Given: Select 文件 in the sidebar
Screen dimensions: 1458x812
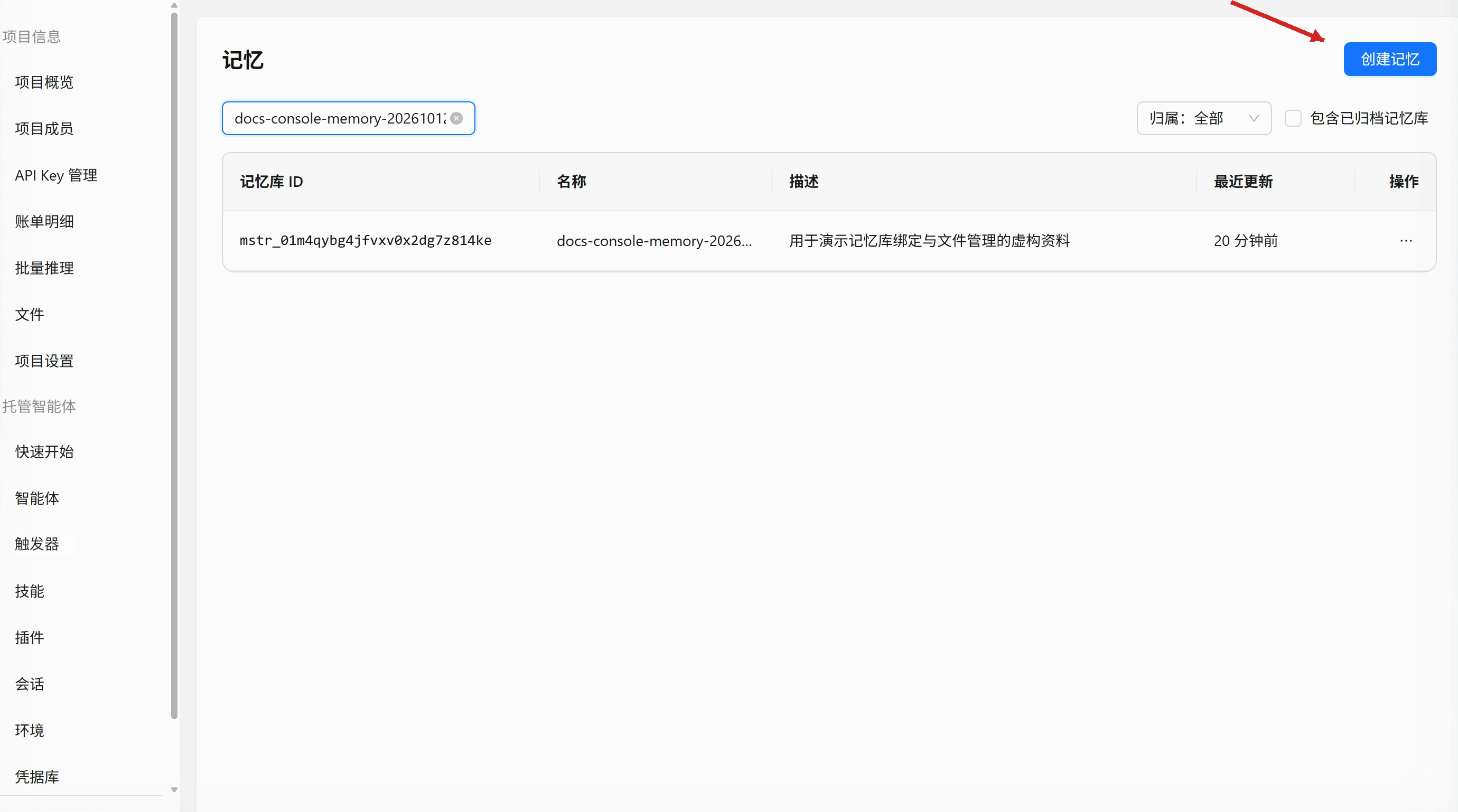Looking at the screenshot, I should click(30, 314).
